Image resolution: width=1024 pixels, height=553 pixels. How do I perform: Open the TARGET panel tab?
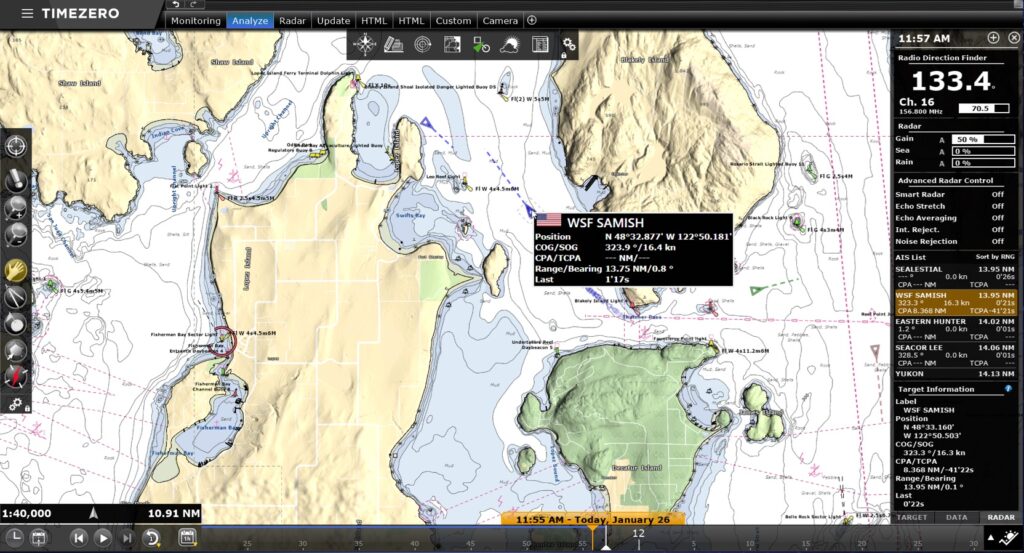[x=912, y=517]
